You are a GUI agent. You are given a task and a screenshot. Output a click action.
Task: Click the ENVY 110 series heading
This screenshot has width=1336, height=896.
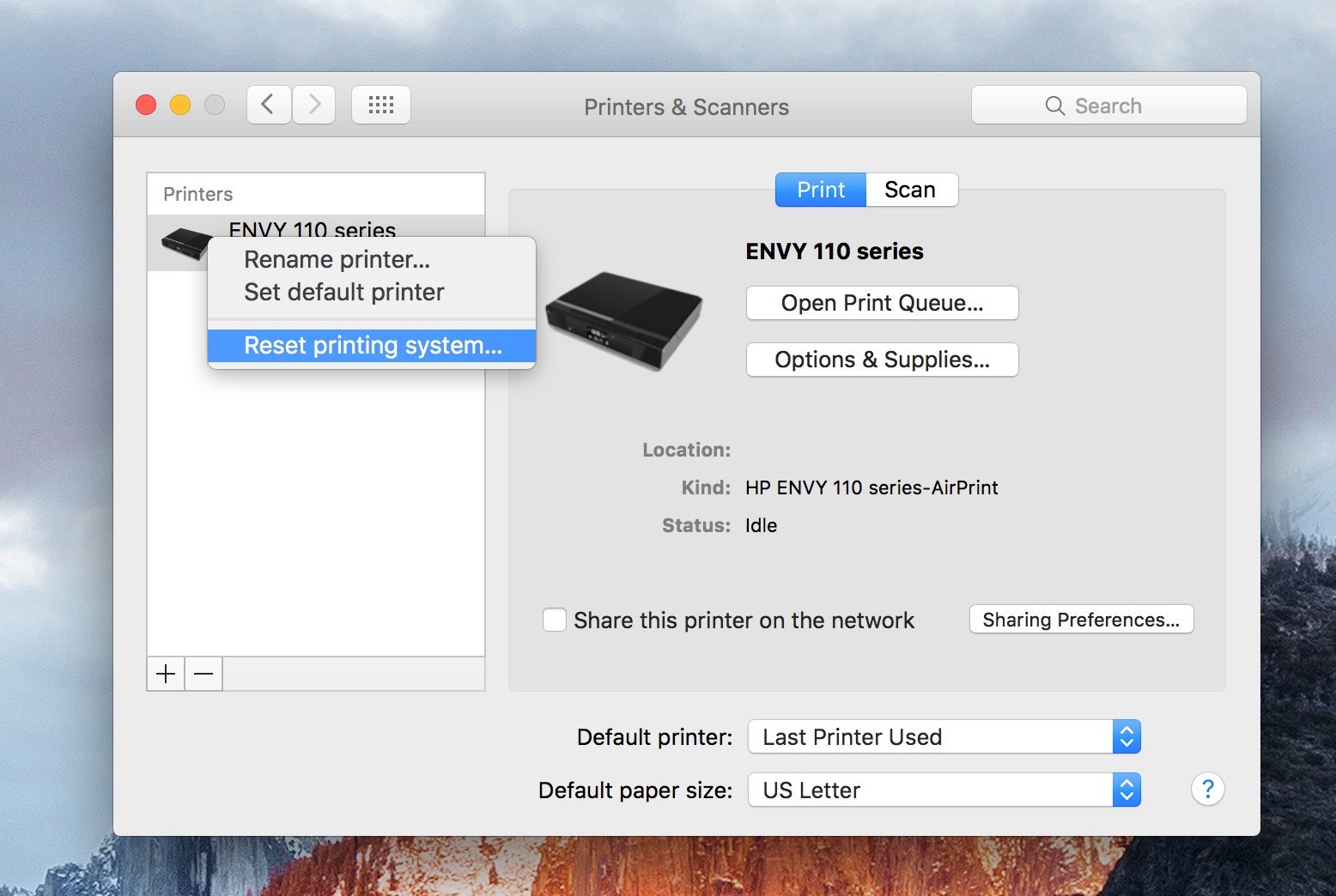tap(835, 251)
